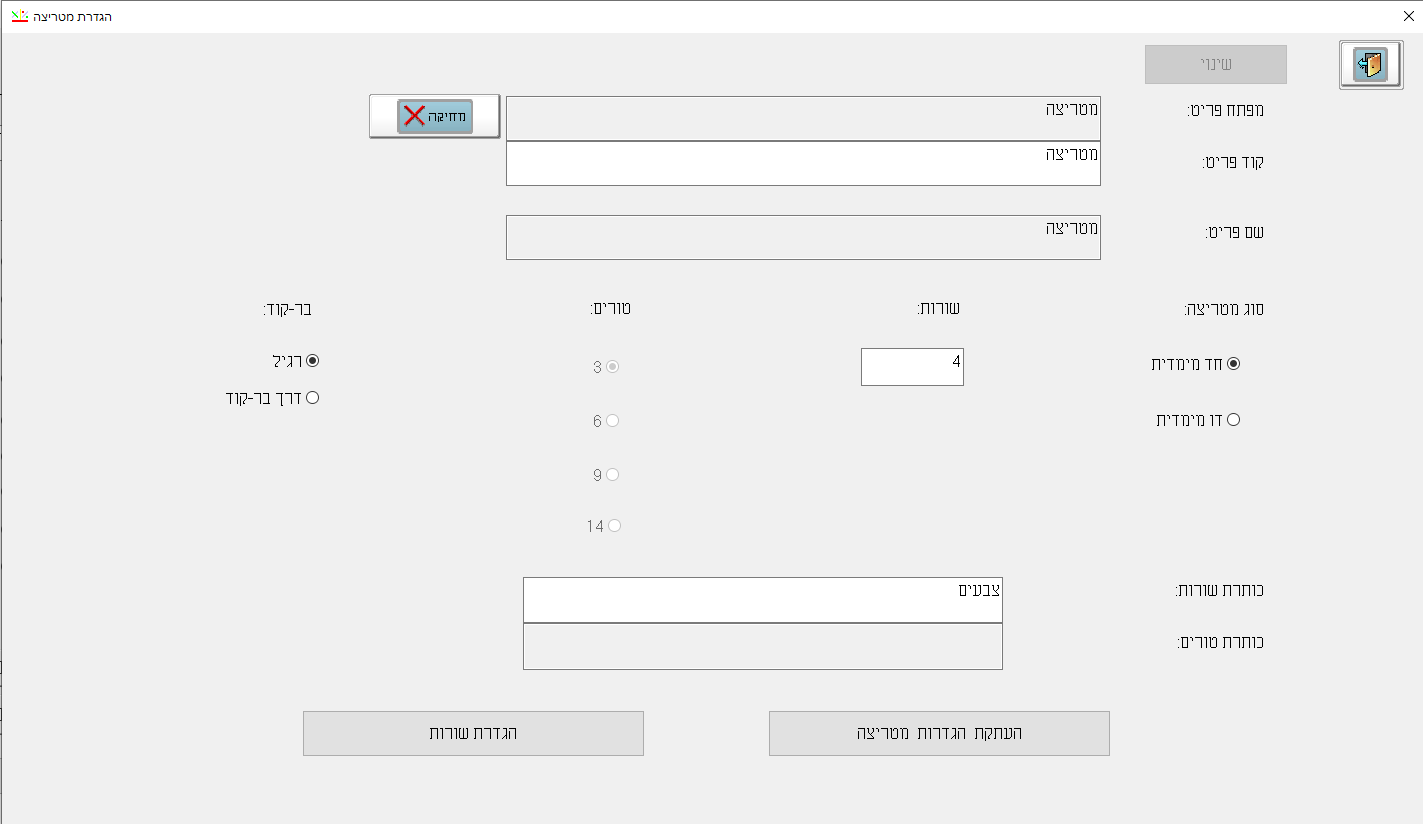1423x824 pixels.
Task: Close the הגדרת מטריצה window
Action: click(x=1408, y=16)
